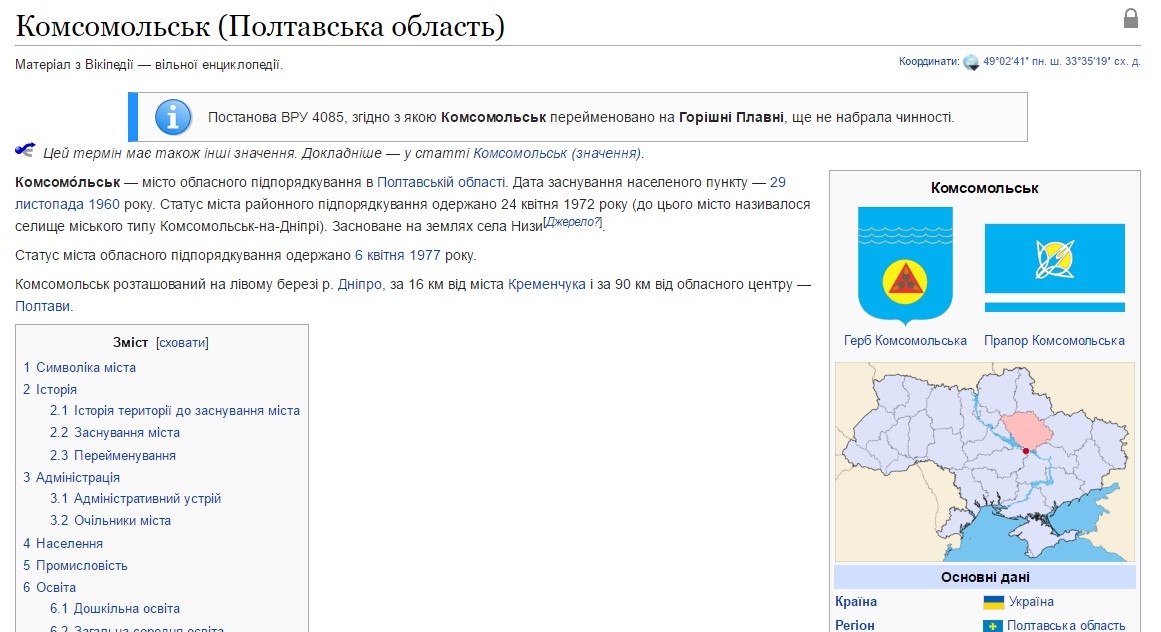Open 'Перейменування' subsection in contents
This screenshot has height=632, width=1161.
click(125, 455)
